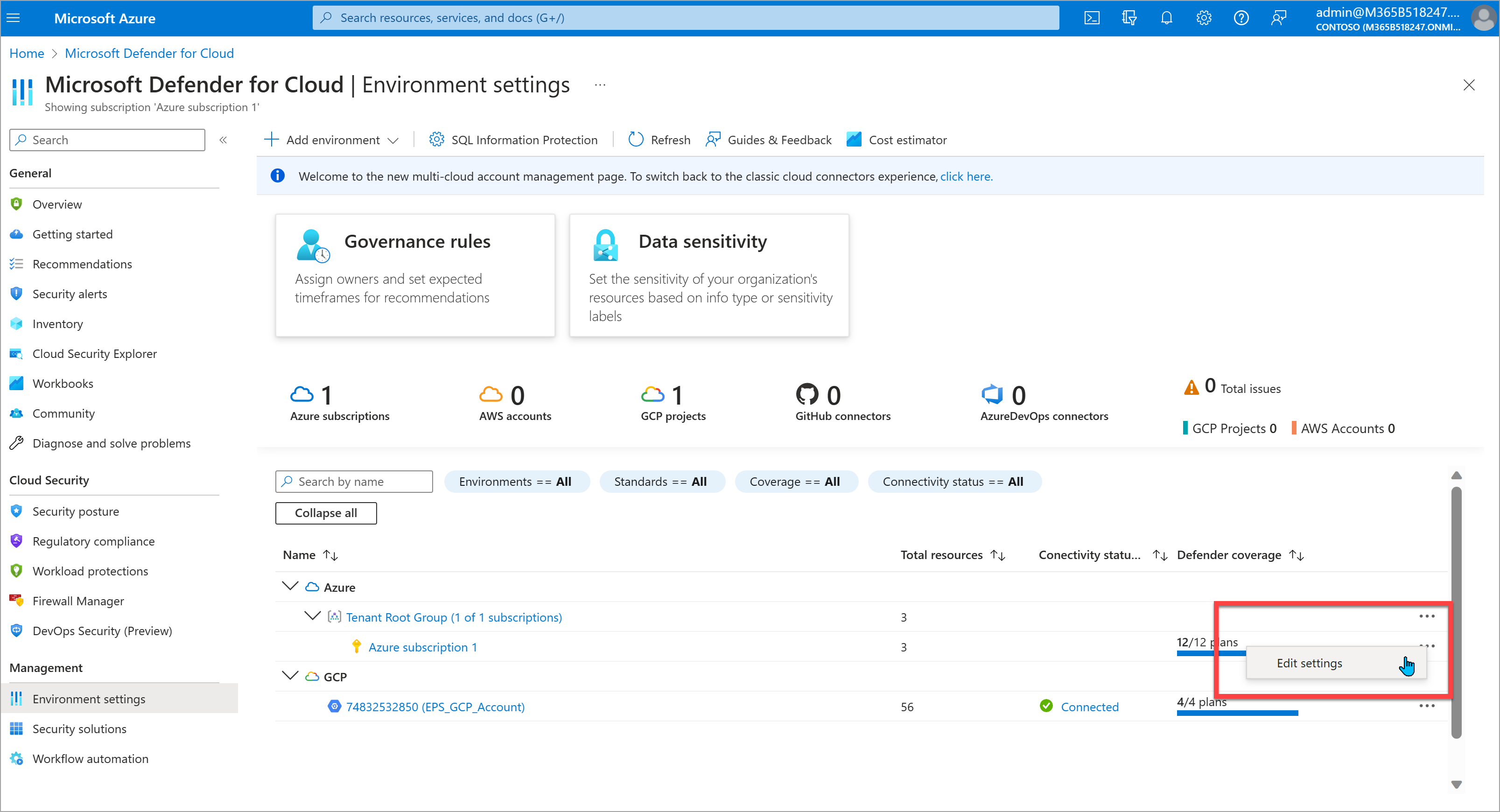Viewport: 1500px width, 812px height.
Task: Click the Workload protections icon
Action: (x=16, y=571)
